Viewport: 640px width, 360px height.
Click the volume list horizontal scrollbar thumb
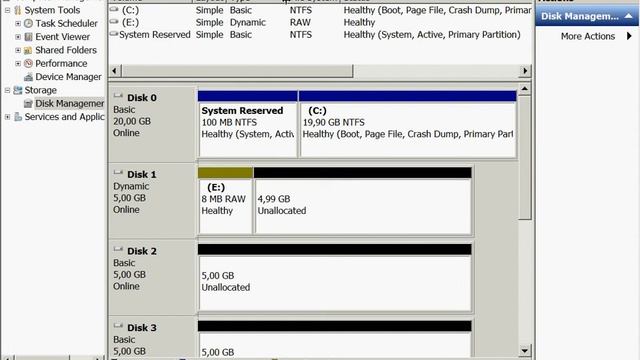(x=237, y=71)
